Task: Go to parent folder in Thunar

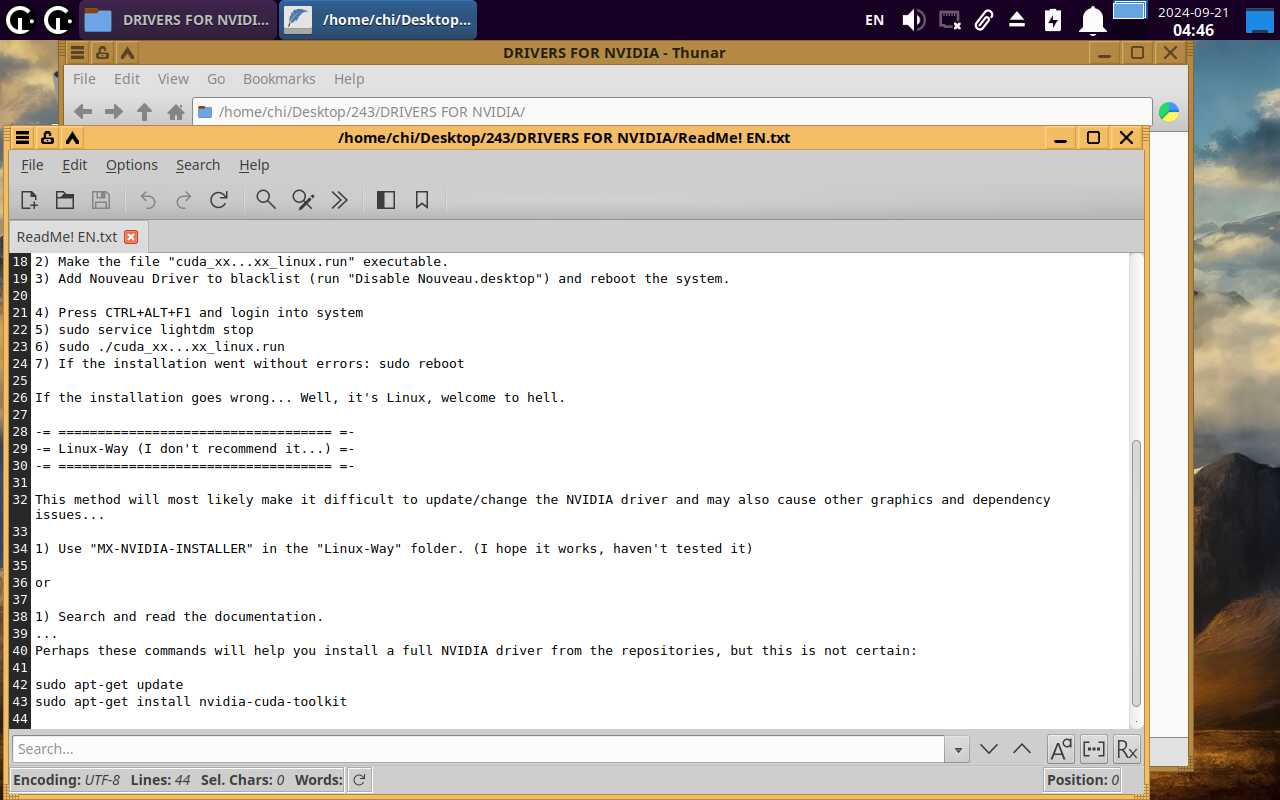Action: [145, 112]
